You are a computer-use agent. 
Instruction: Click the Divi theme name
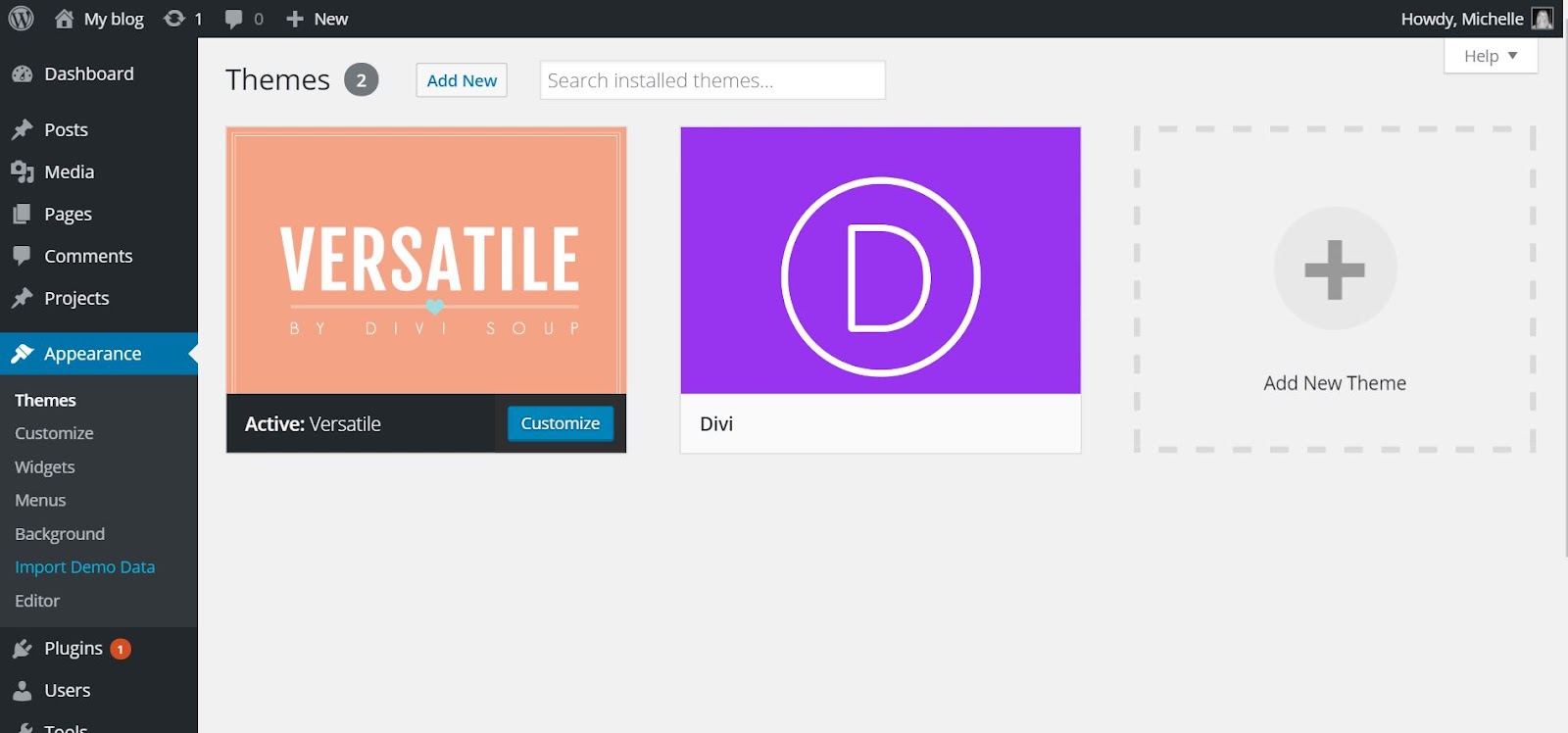click(x=716, y=423)
